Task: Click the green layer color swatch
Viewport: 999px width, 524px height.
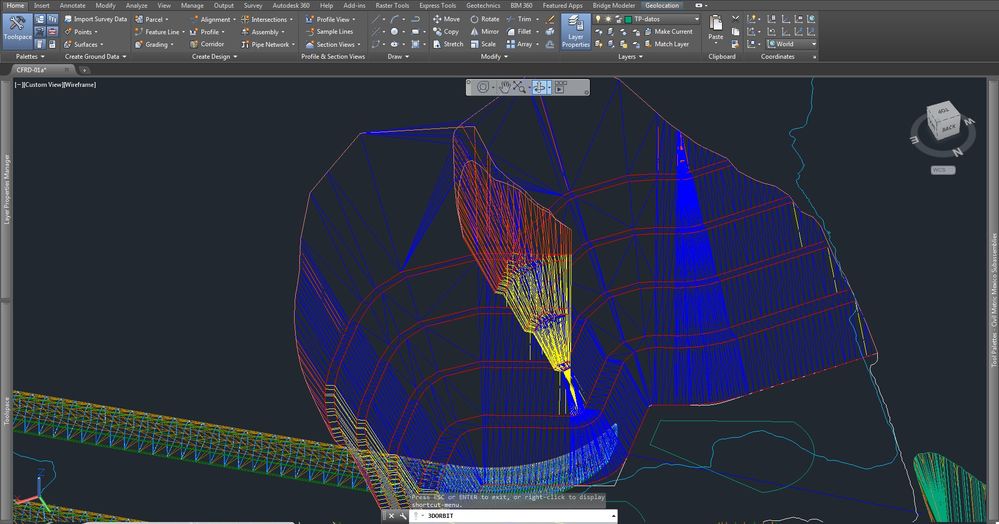Action: click(x=628, y=19)
